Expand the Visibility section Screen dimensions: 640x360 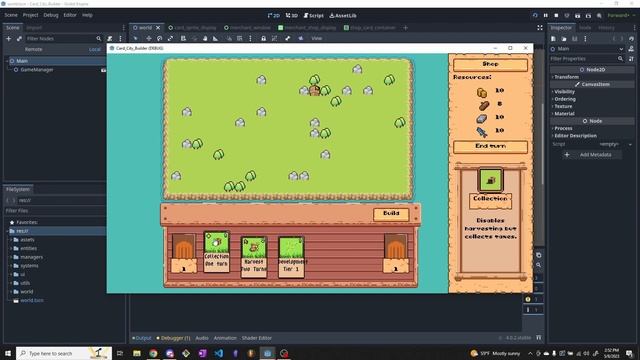[x=564, y=92]
